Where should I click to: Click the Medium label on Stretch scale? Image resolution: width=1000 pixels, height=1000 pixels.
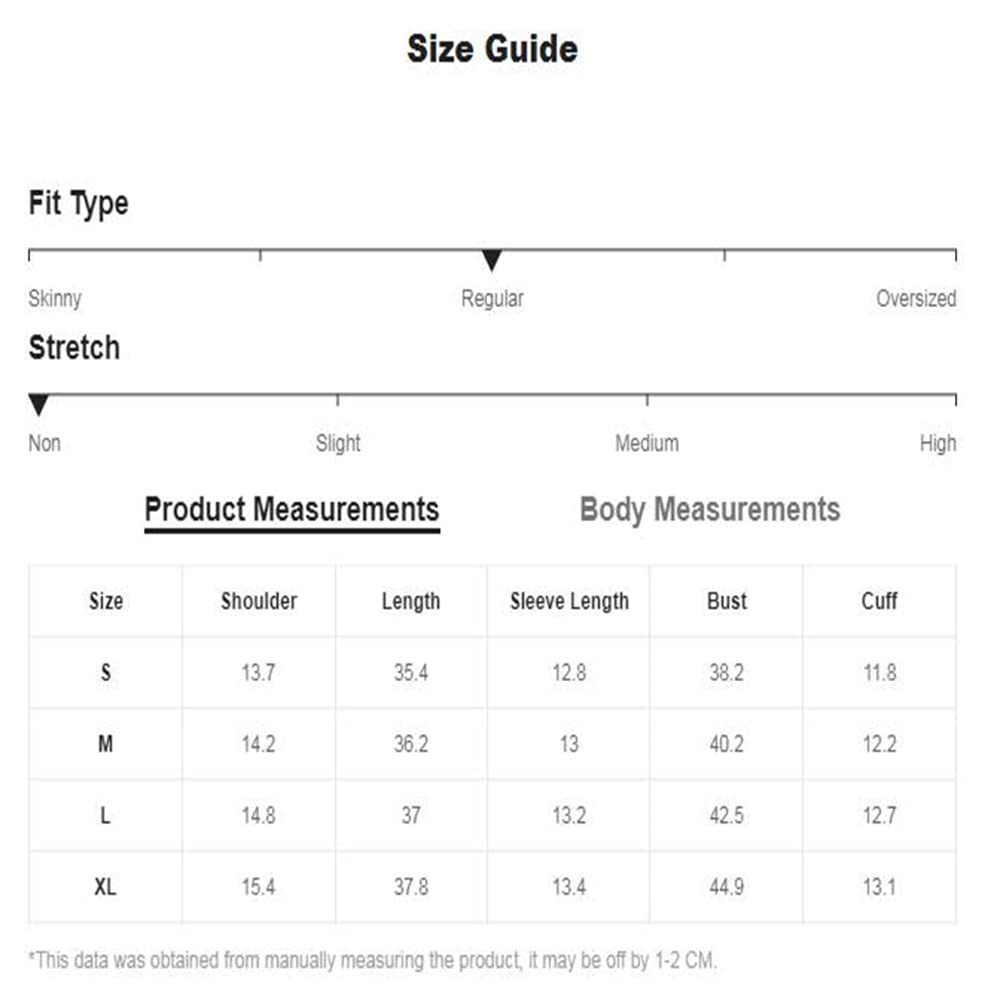647,443
